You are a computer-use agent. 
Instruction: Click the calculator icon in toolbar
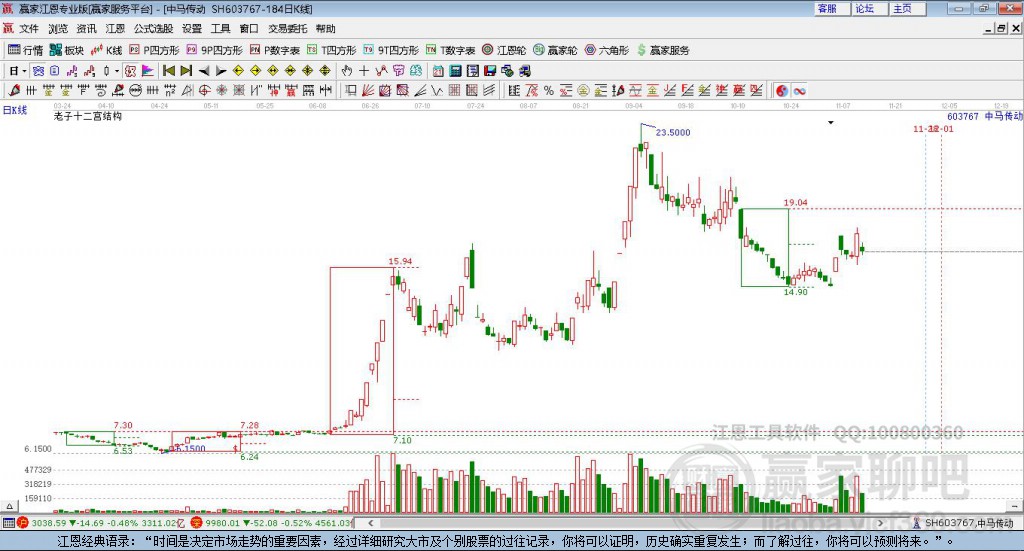click(x=455, y=71)
